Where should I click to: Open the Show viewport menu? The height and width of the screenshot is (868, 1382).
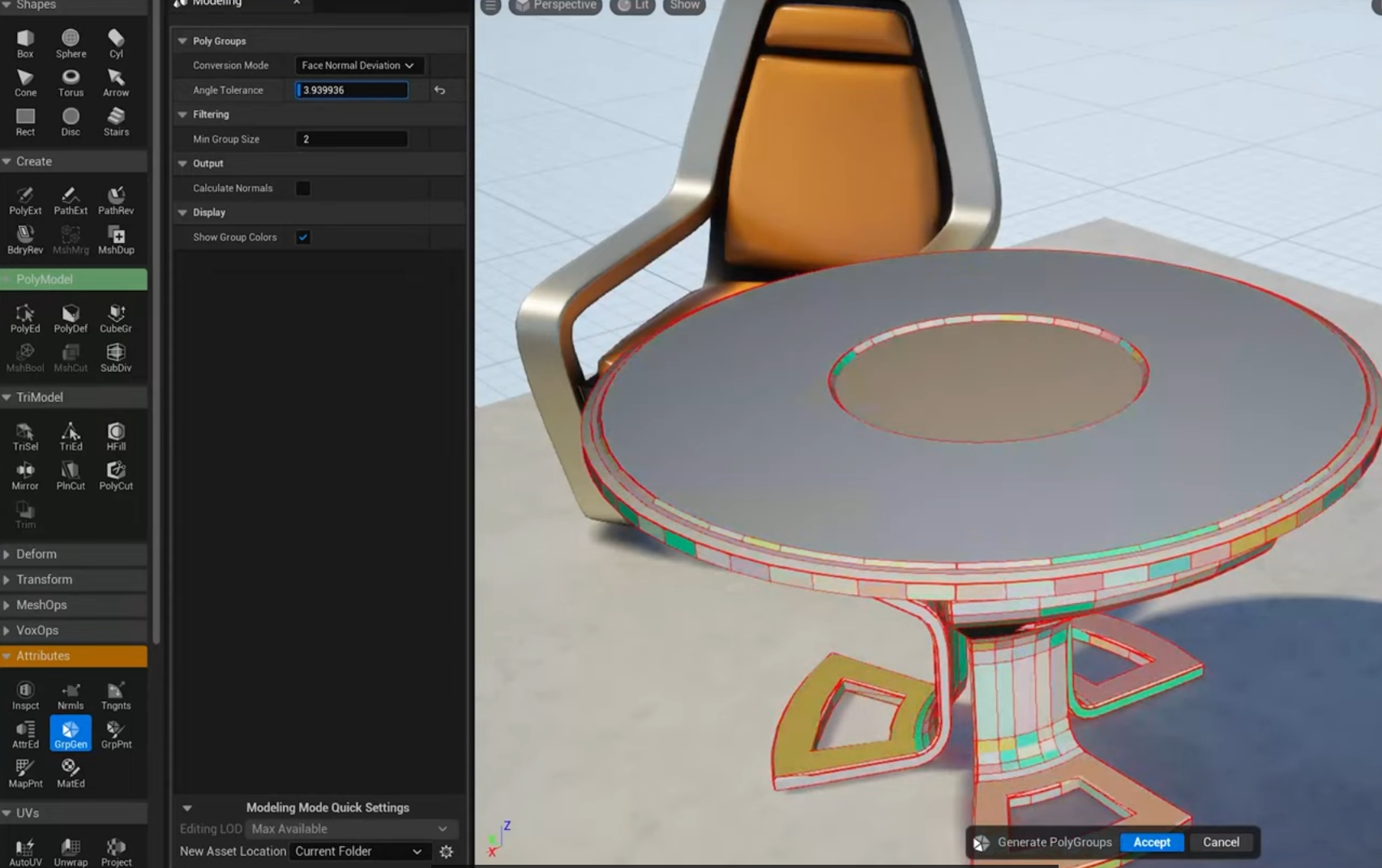coord(684,6)
